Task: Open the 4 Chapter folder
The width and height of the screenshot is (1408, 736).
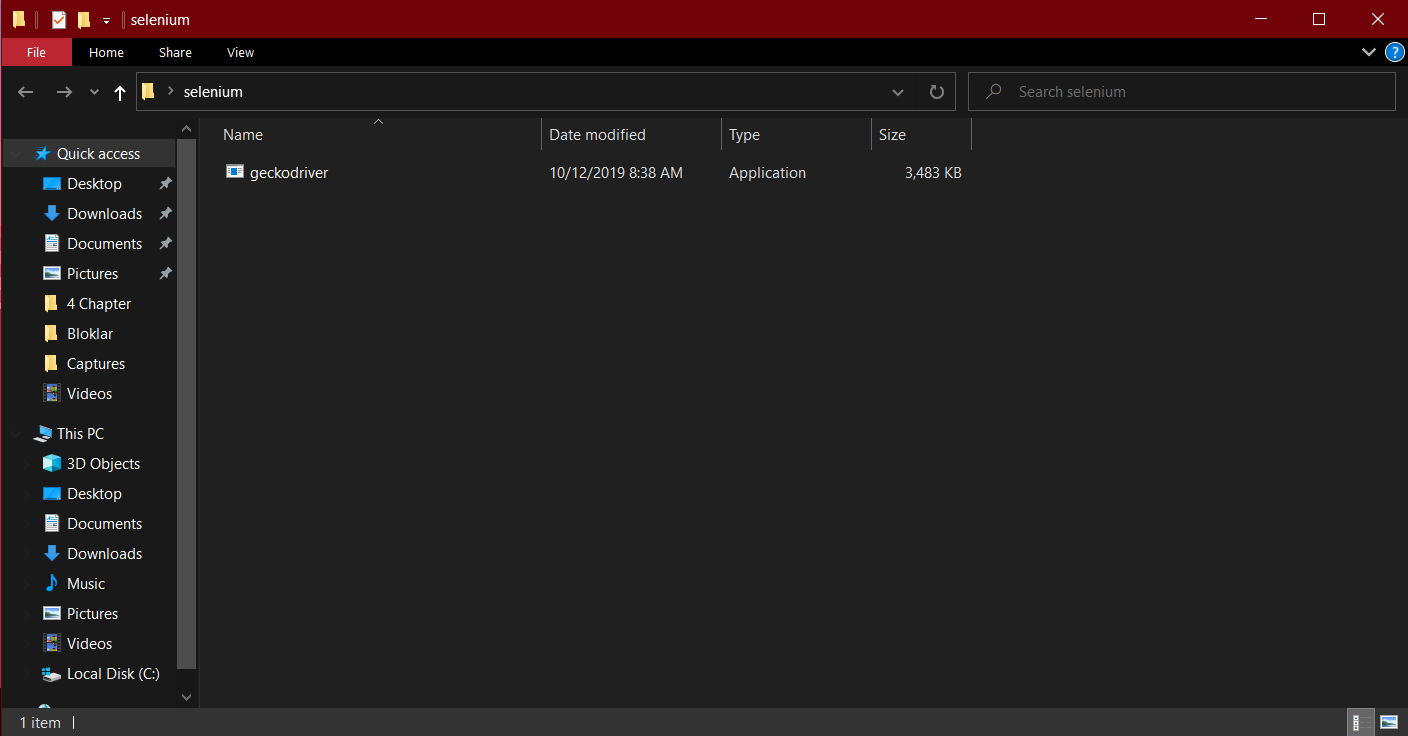Action: (x=99, y=303)
